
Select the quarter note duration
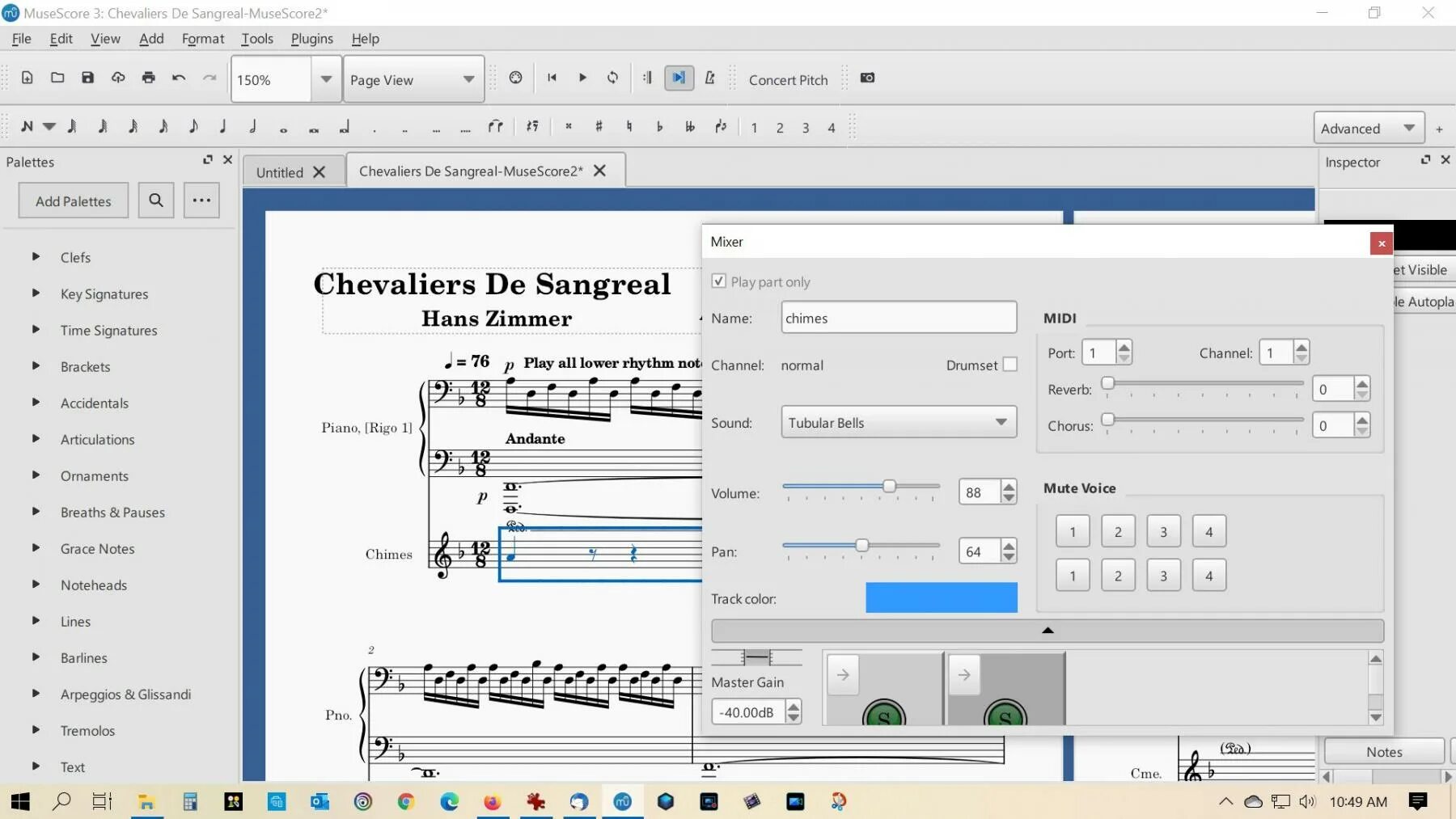pos(222,127)
